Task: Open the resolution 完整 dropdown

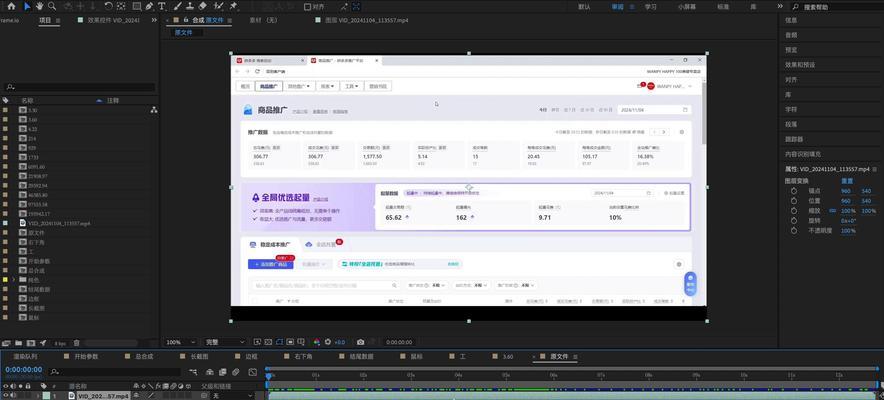Action: tap(225, 342)
